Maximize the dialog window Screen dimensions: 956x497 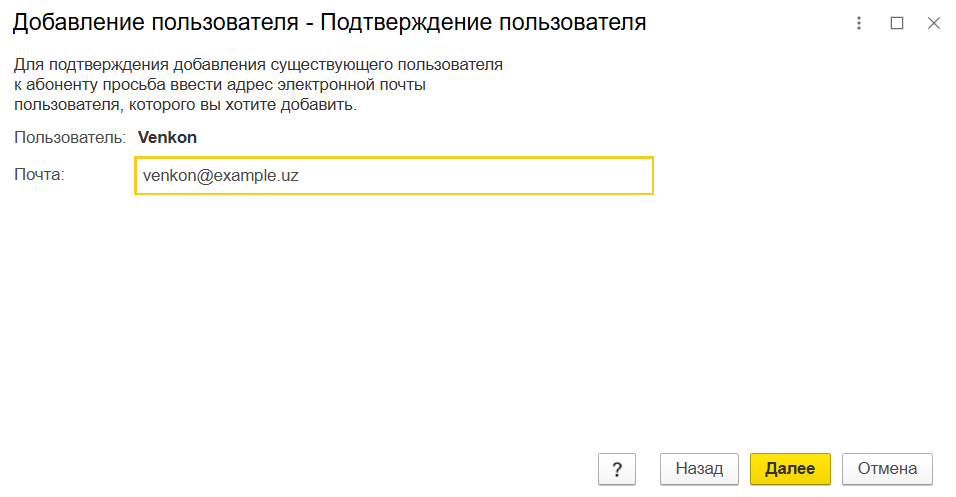click(x=897, y=23)
